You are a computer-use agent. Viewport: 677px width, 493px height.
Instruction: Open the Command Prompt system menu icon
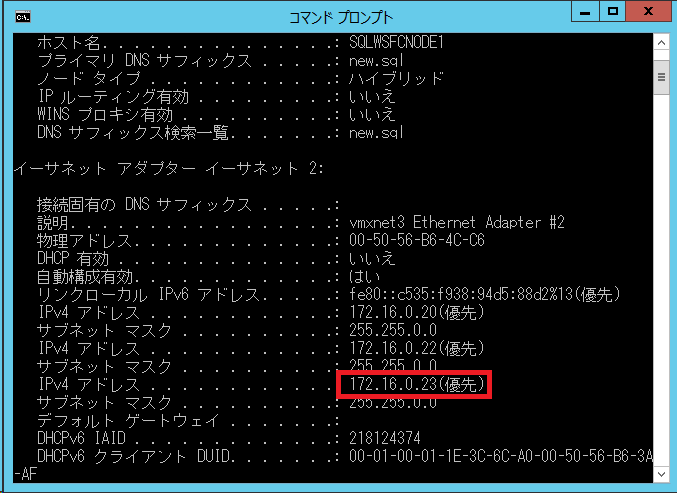pos(22,17)
